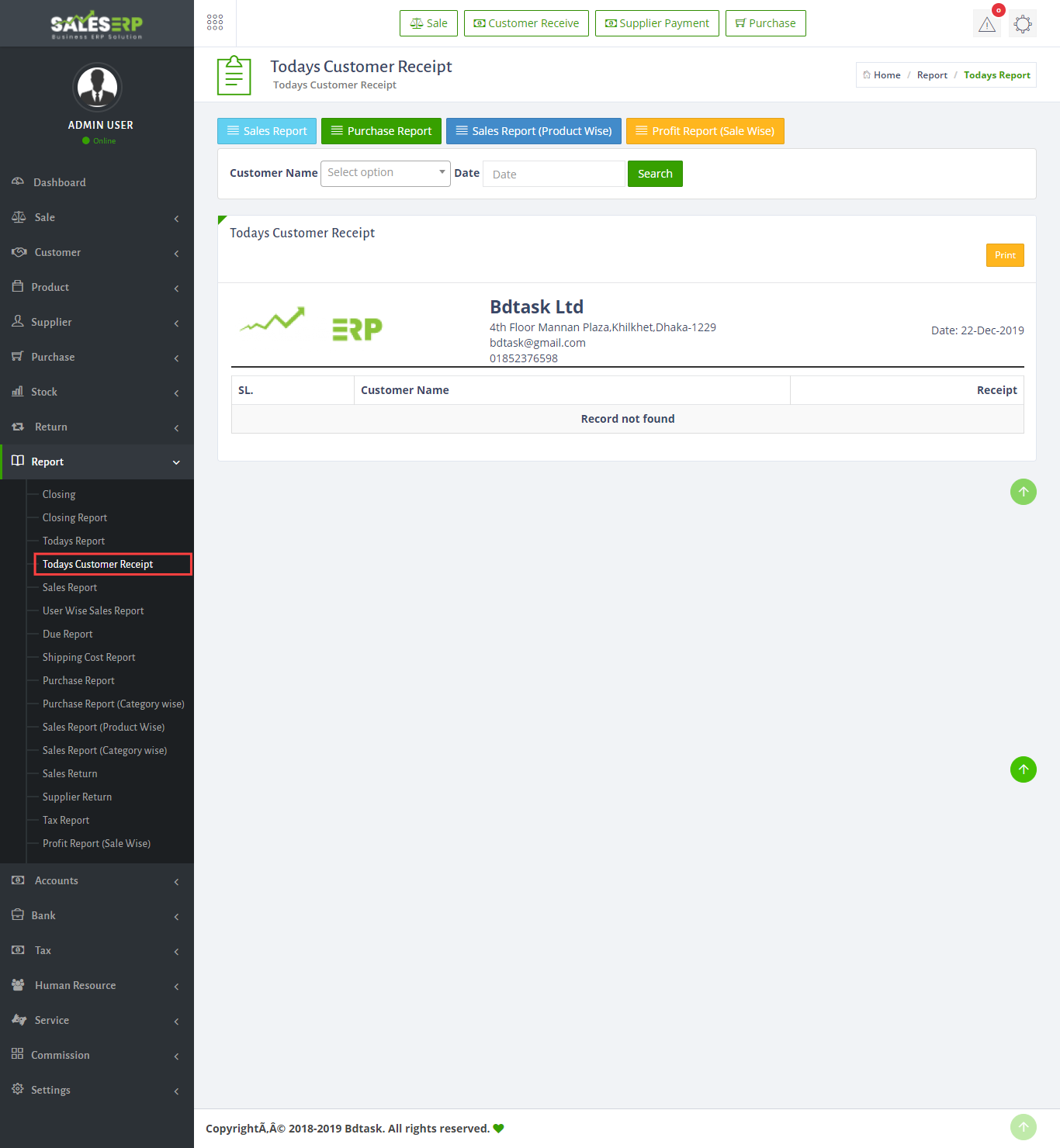Click the clipboard icon beside page title

234,75
